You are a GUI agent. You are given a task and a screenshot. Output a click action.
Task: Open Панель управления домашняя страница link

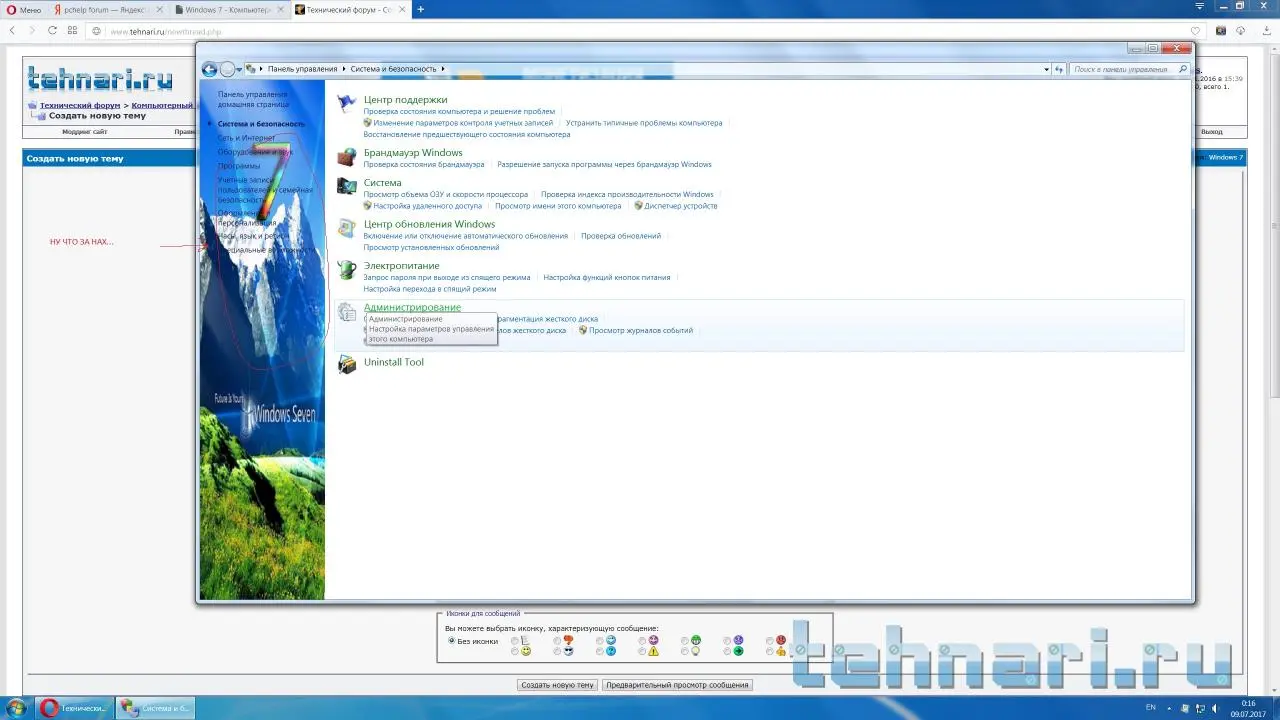coord(253,99)
